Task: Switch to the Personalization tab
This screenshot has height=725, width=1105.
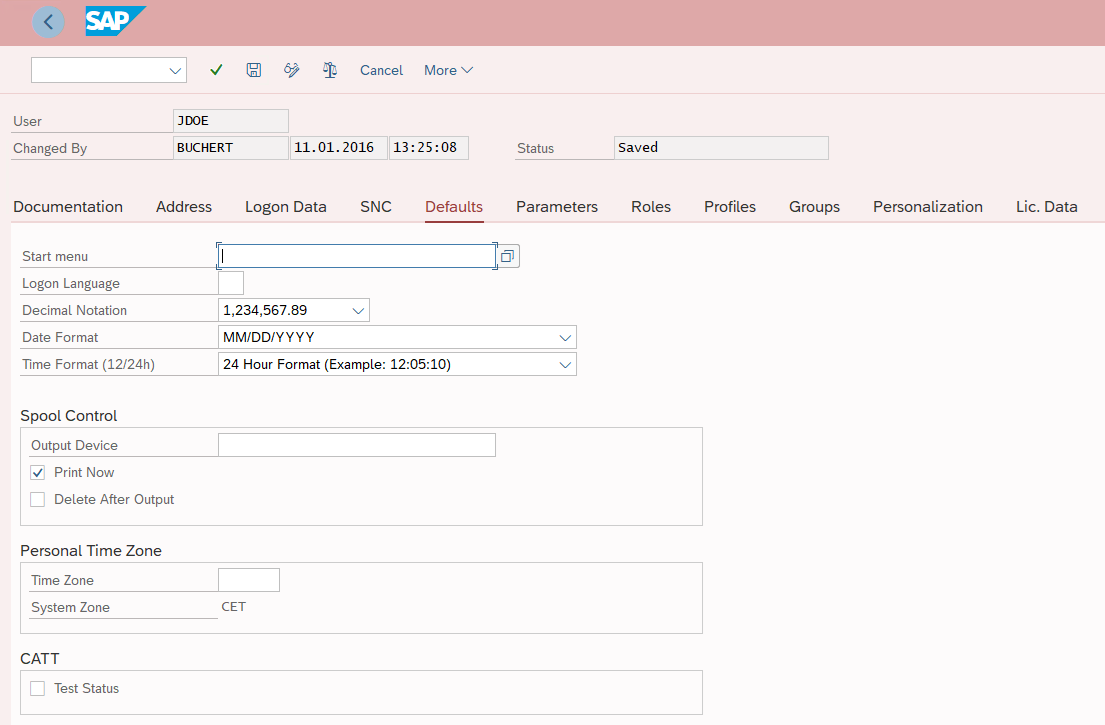Action: click(928, 206)
